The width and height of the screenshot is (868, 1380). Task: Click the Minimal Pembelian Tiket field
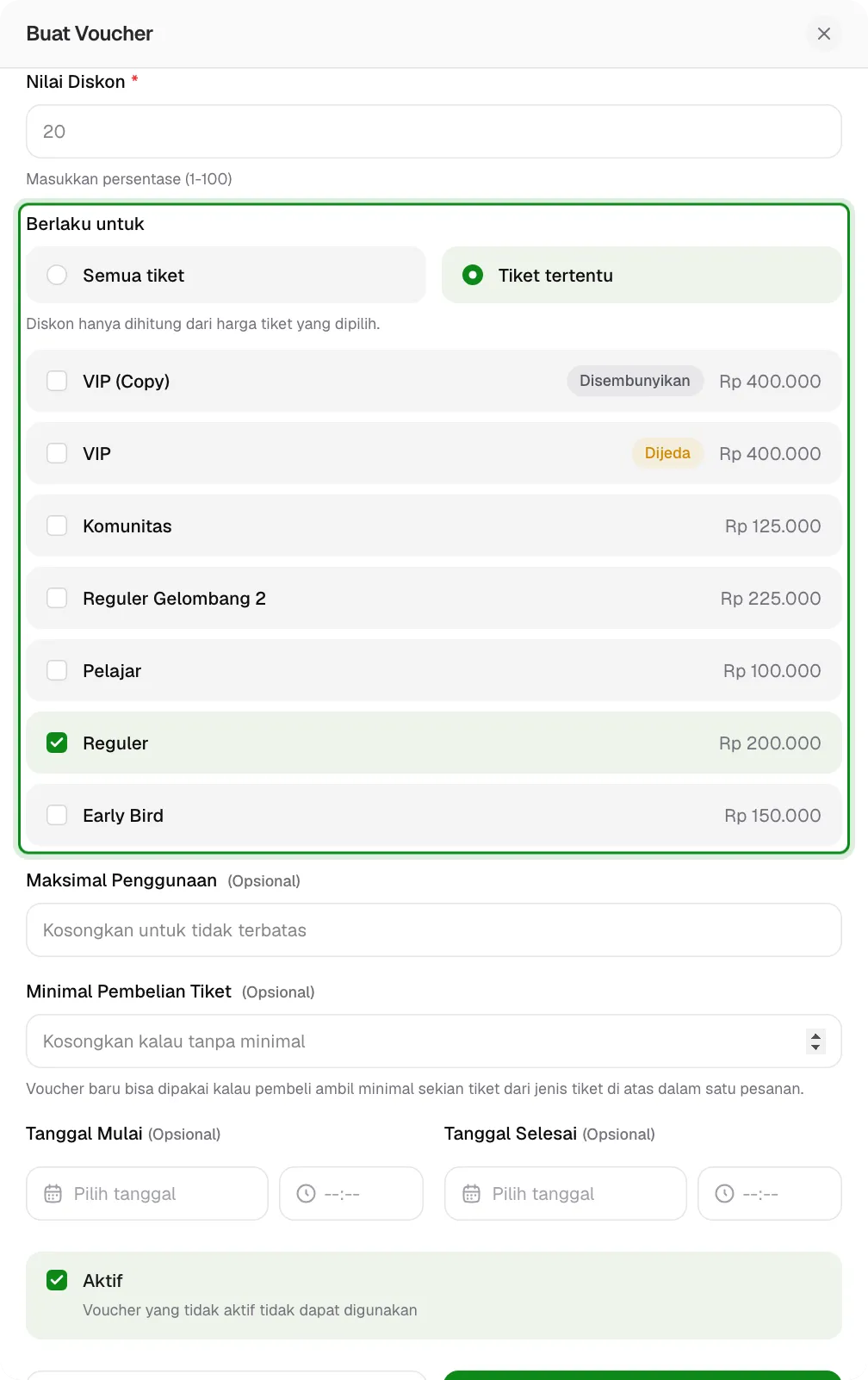(x=434, y=1041)
